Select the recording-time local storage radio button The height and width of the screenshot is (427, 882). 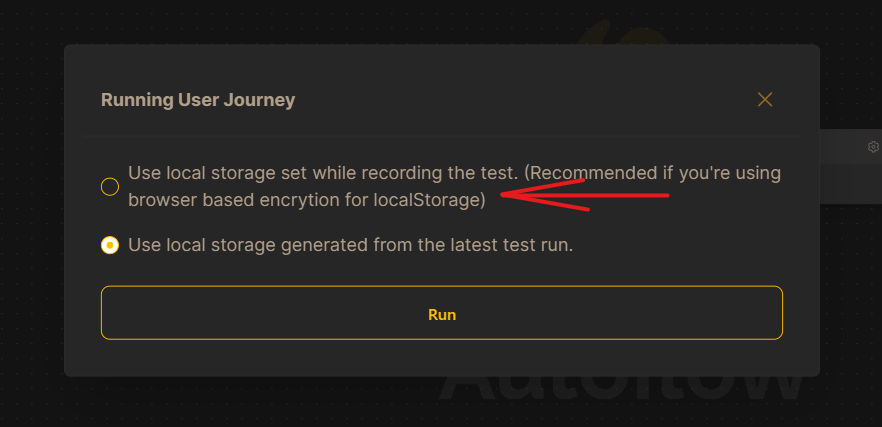[x=110, y=186]
